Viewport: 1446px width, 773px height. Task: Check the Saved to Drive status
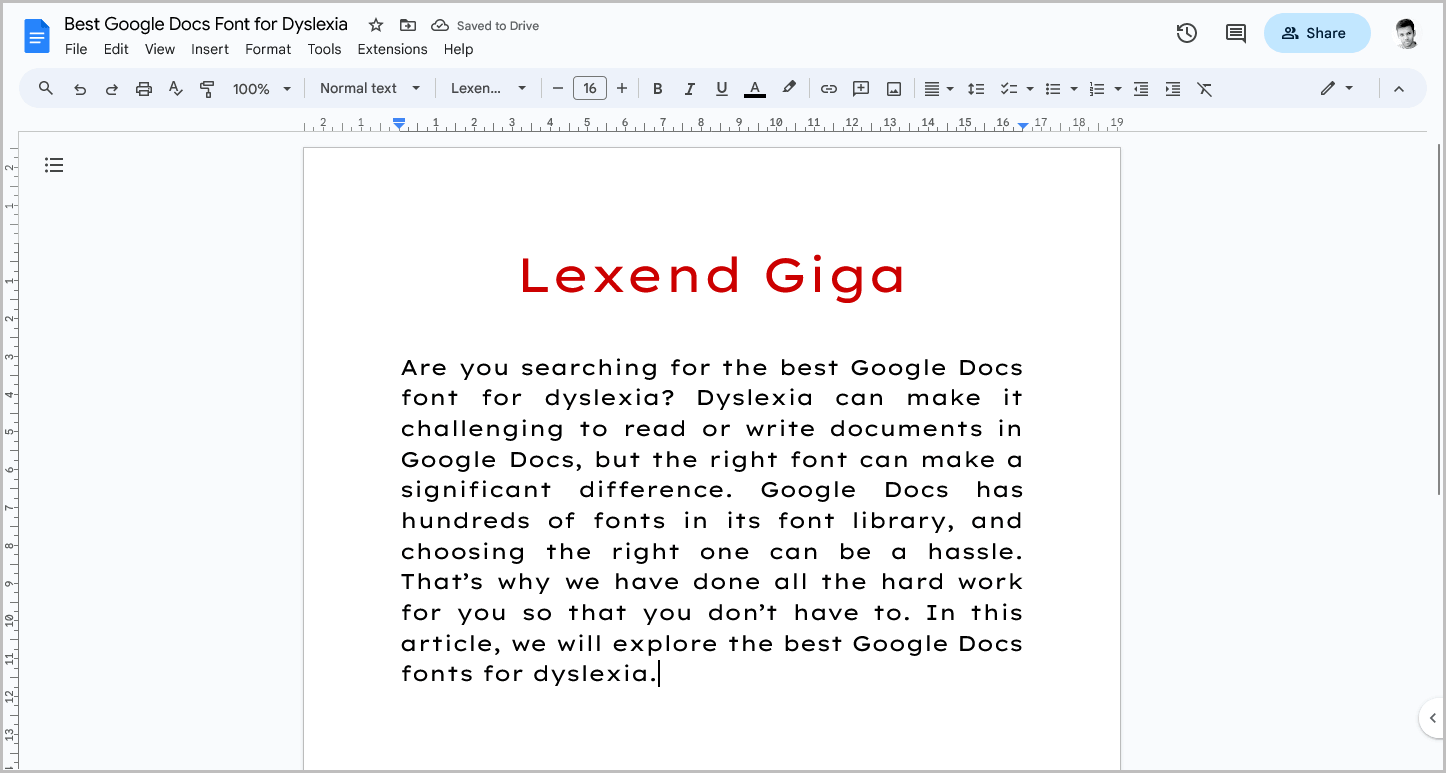pyautogui.click(x=485, y=26)
